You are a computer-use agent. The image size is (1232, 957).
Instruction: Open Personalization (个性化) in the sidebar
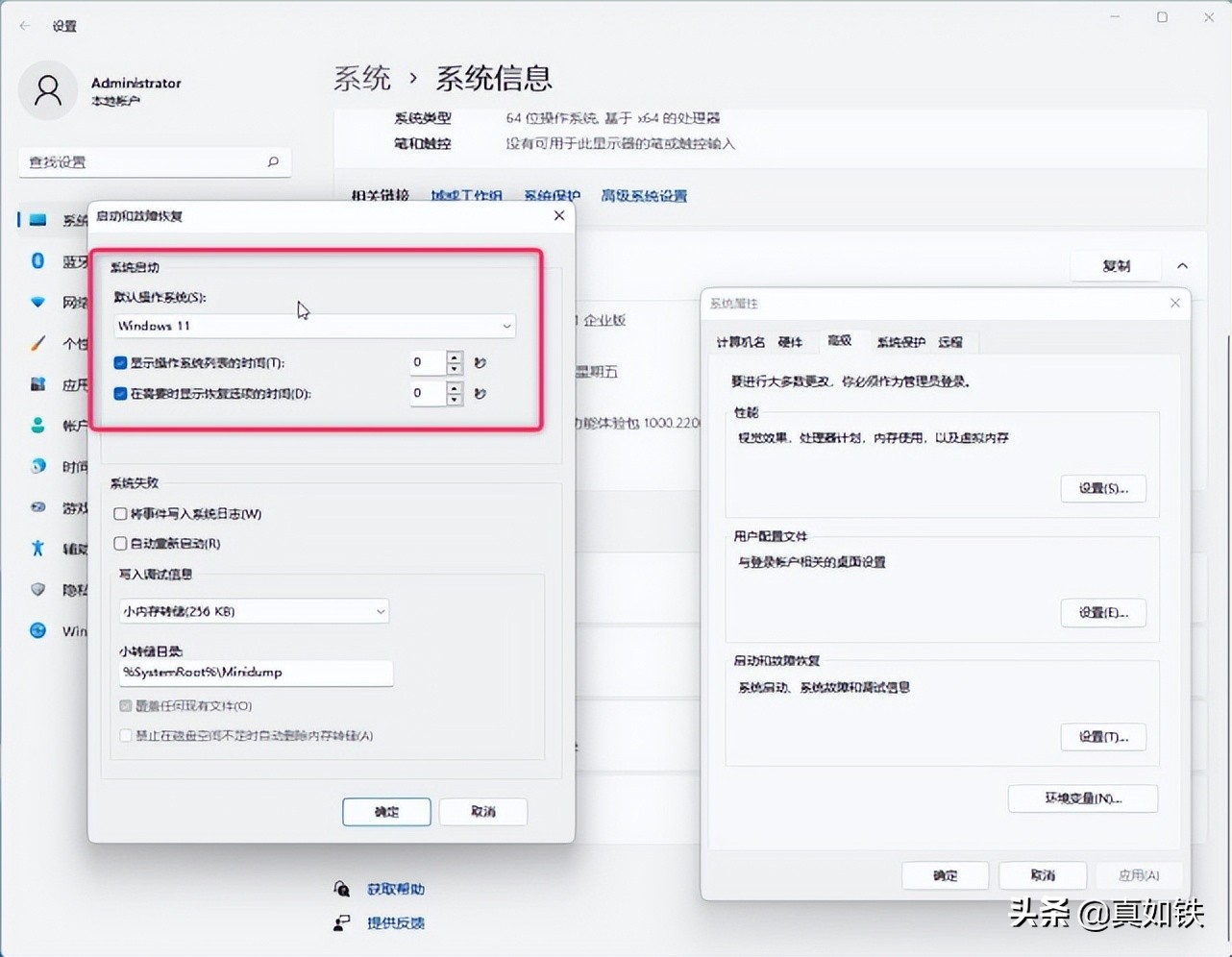click(x=37, y=343)
